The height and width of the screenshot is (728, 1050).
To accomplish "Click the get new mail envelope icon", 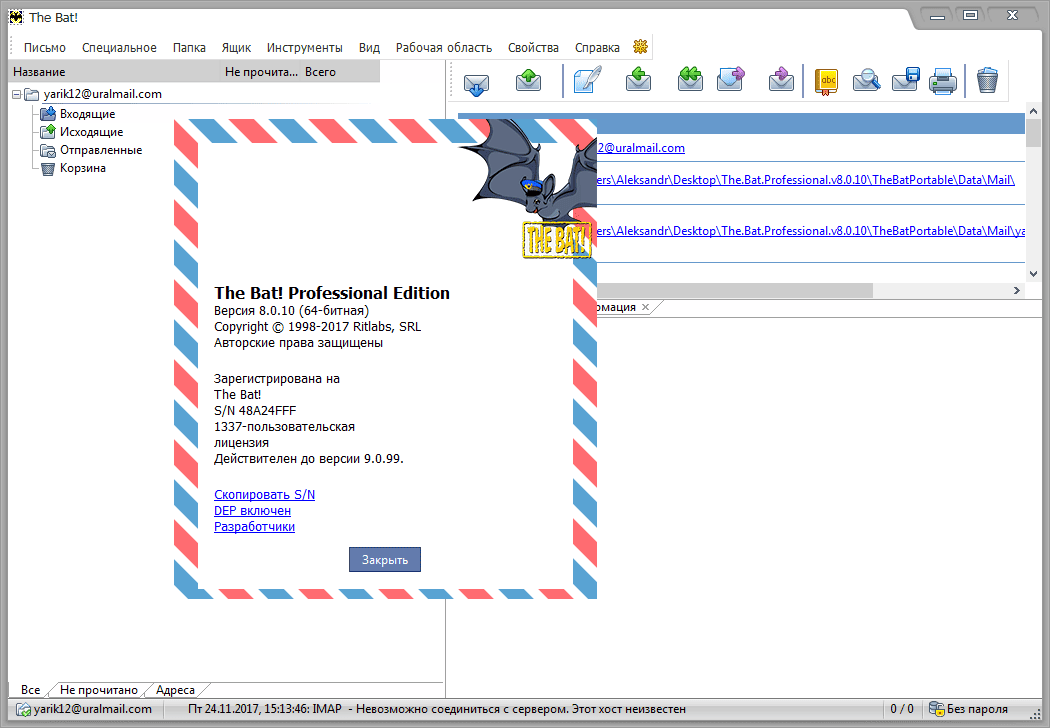I will (x=476, y=84).
